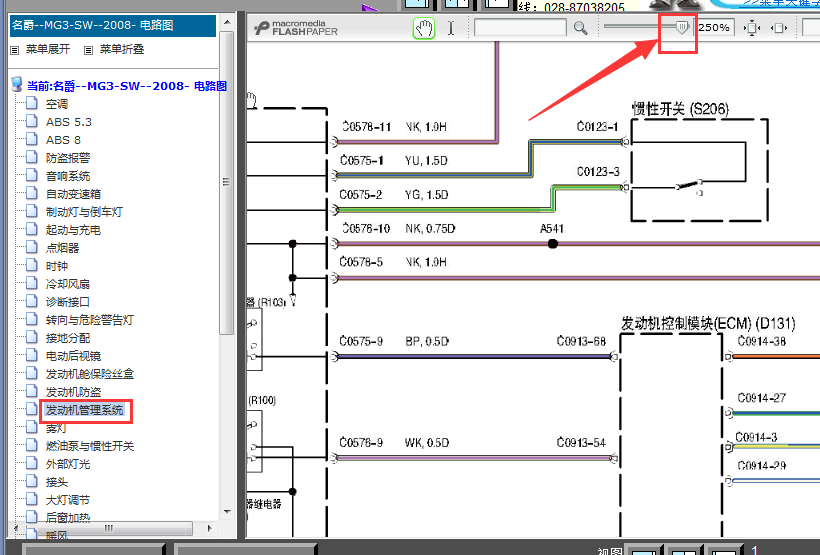Click the page icon beside 冷却风扇
820x555 pixels.
32,282
